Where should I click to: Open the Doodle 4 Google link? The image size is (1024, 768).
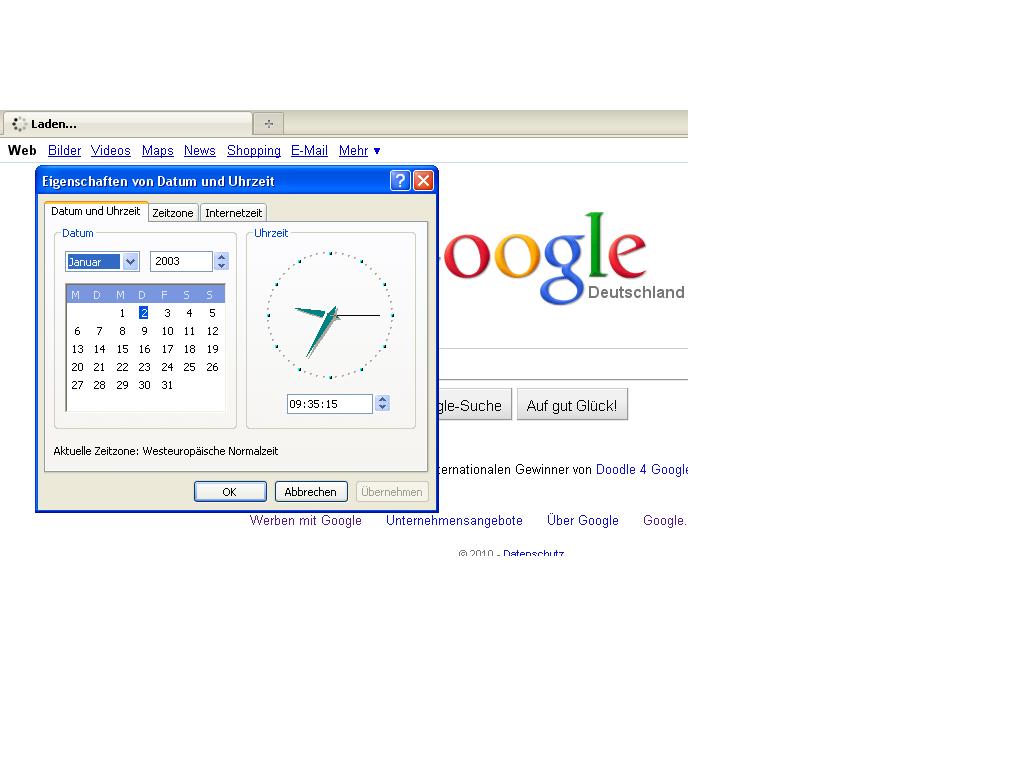point(642,469)
